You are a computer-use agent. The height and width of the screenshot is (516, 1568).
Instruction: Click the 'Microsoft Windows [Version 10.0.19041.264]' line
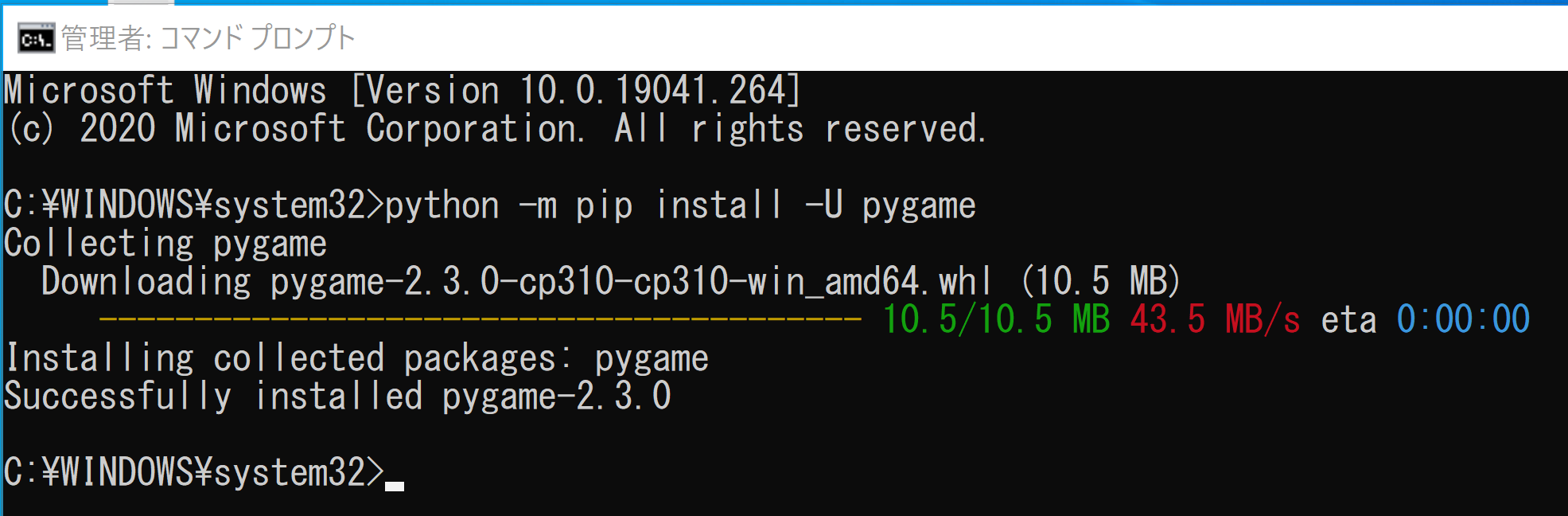(x=402, y=90)
